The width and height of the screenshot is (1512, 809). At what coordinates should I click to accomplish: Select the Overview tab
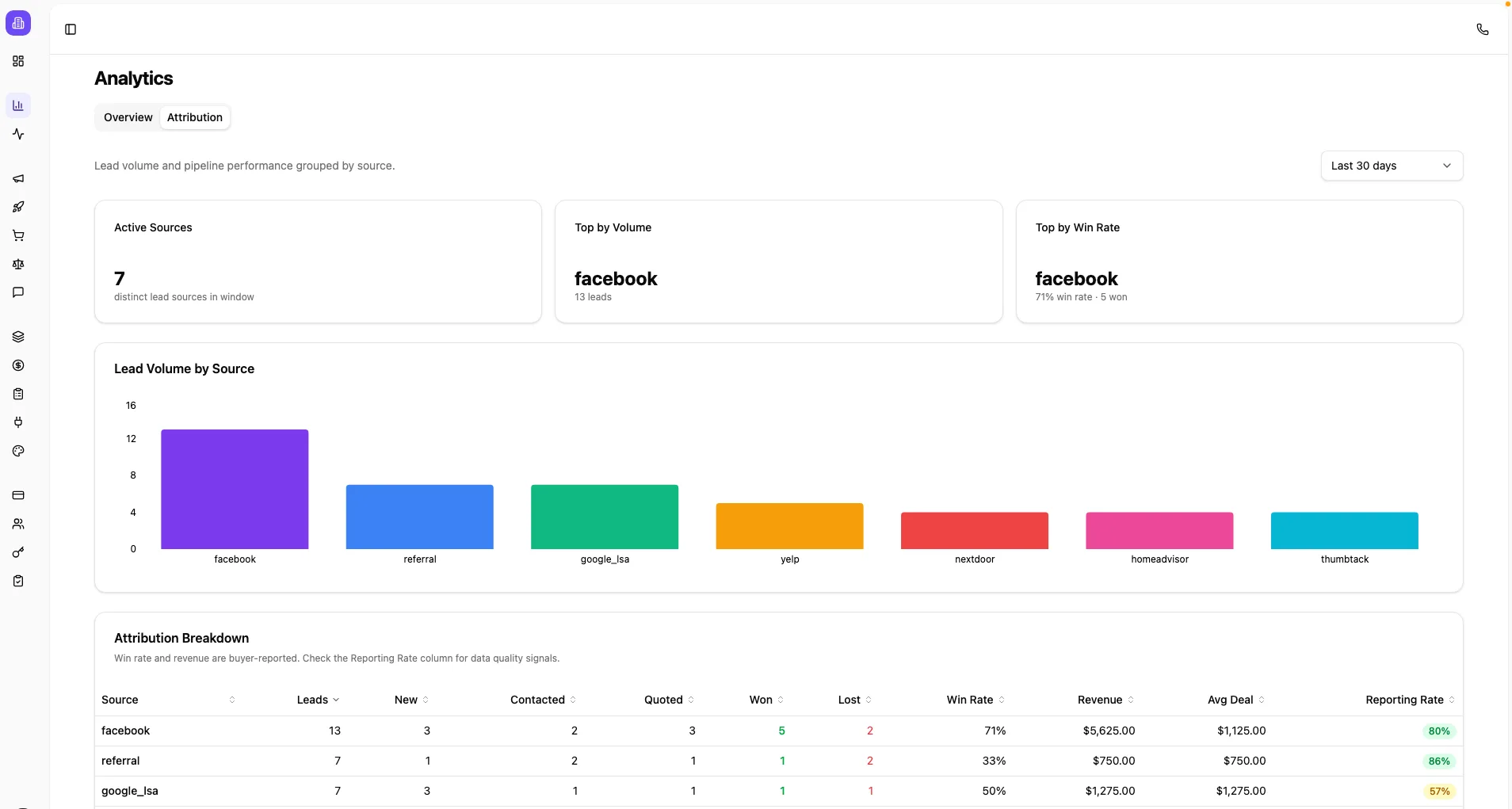(x=127, y=117)
